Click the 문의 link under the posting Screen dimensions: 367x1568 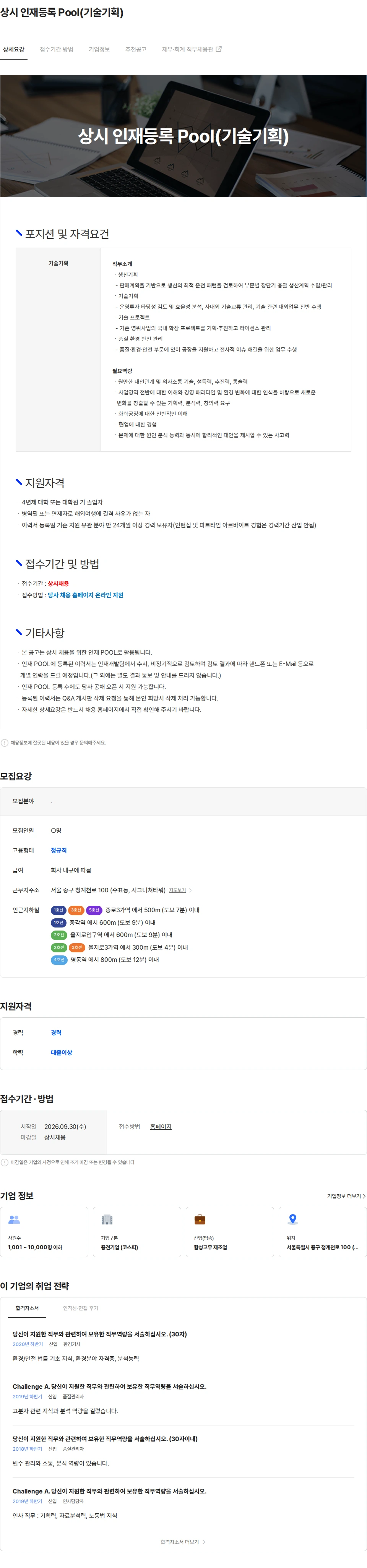(x=84, y=743)
